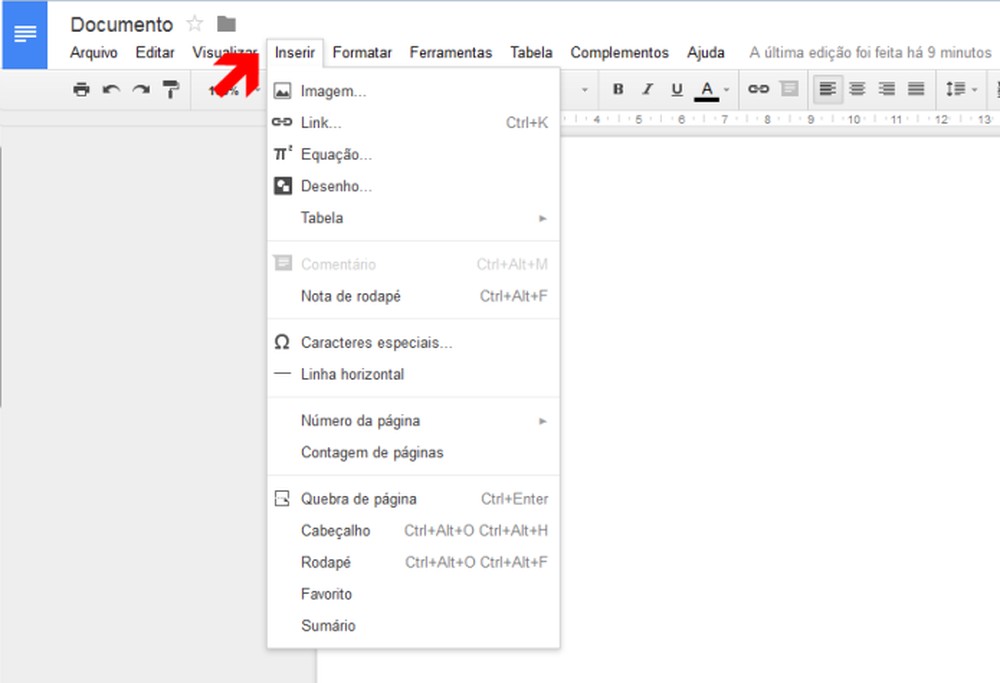Open the line spacing dropdown
The image size is (1000, 683).
pos(959,89)
